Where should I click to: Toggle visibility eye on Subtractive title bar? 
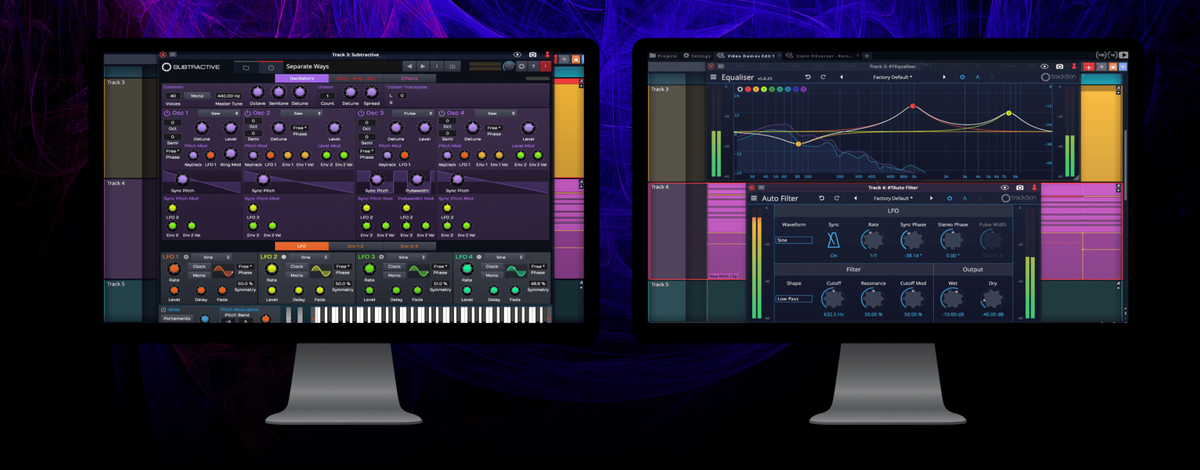(x=517, y=54)
